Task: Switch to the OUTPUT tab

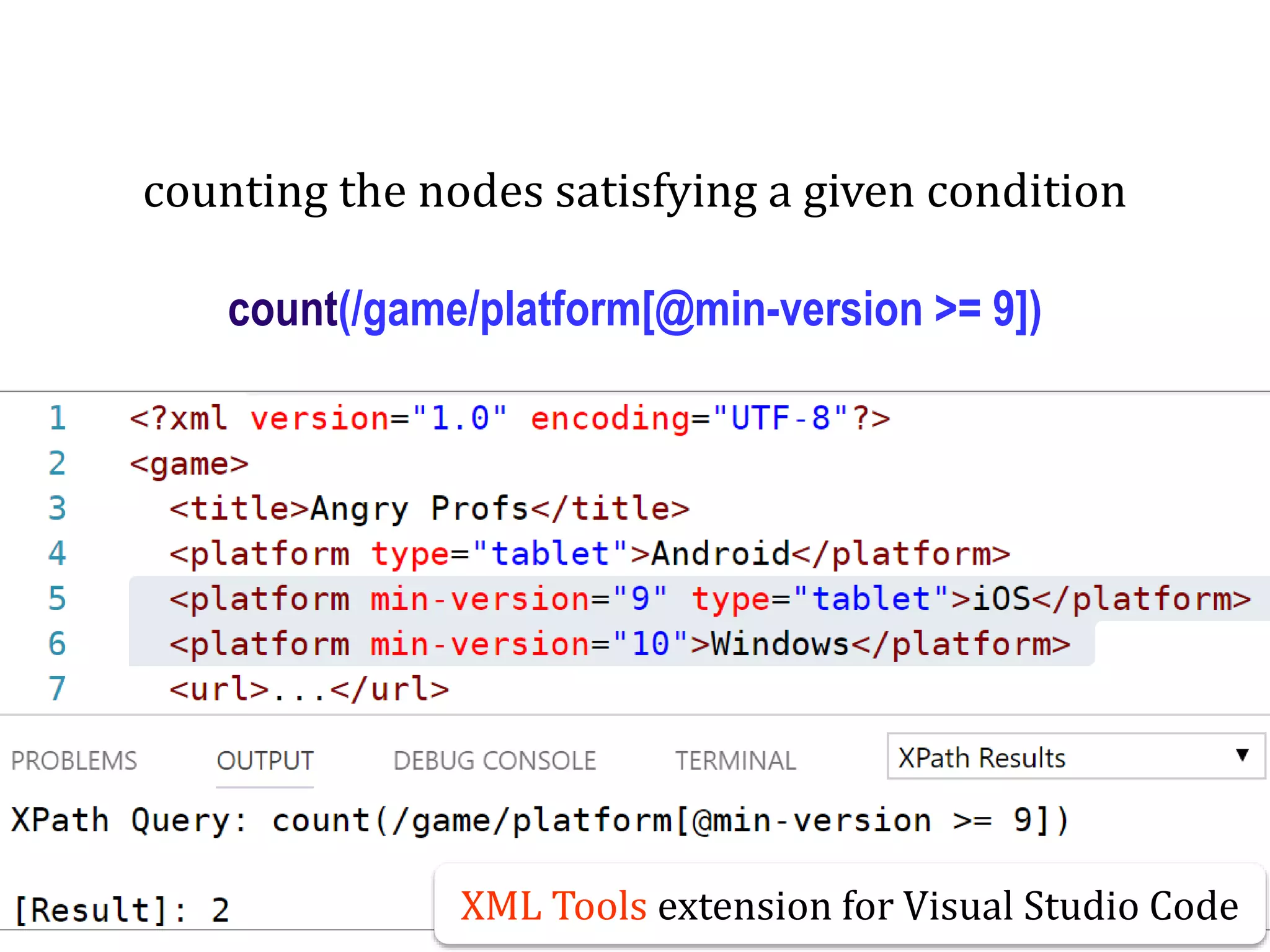Action: 265,760
